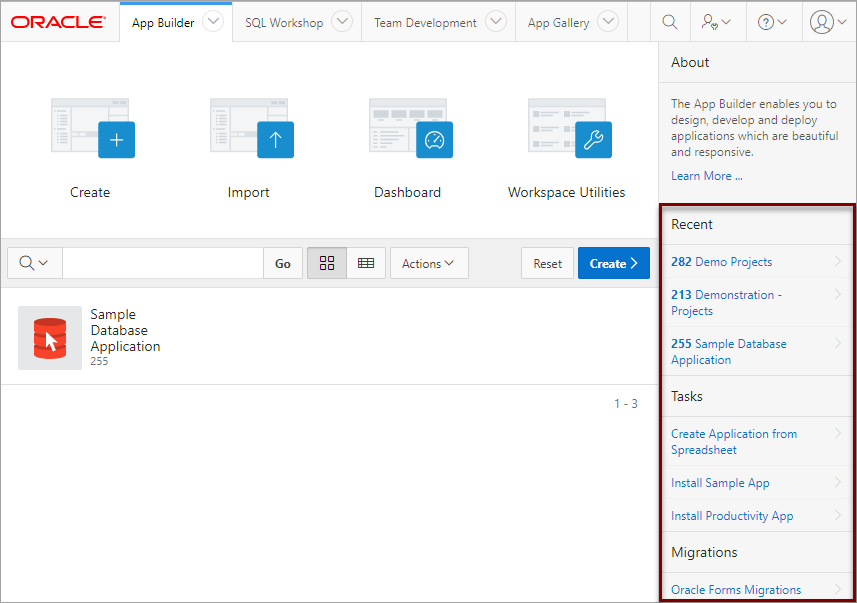The width and height of the screenshot is (857, 603).
Task: Click the Workspace Utilities label
Action: [x=566, y=192]
